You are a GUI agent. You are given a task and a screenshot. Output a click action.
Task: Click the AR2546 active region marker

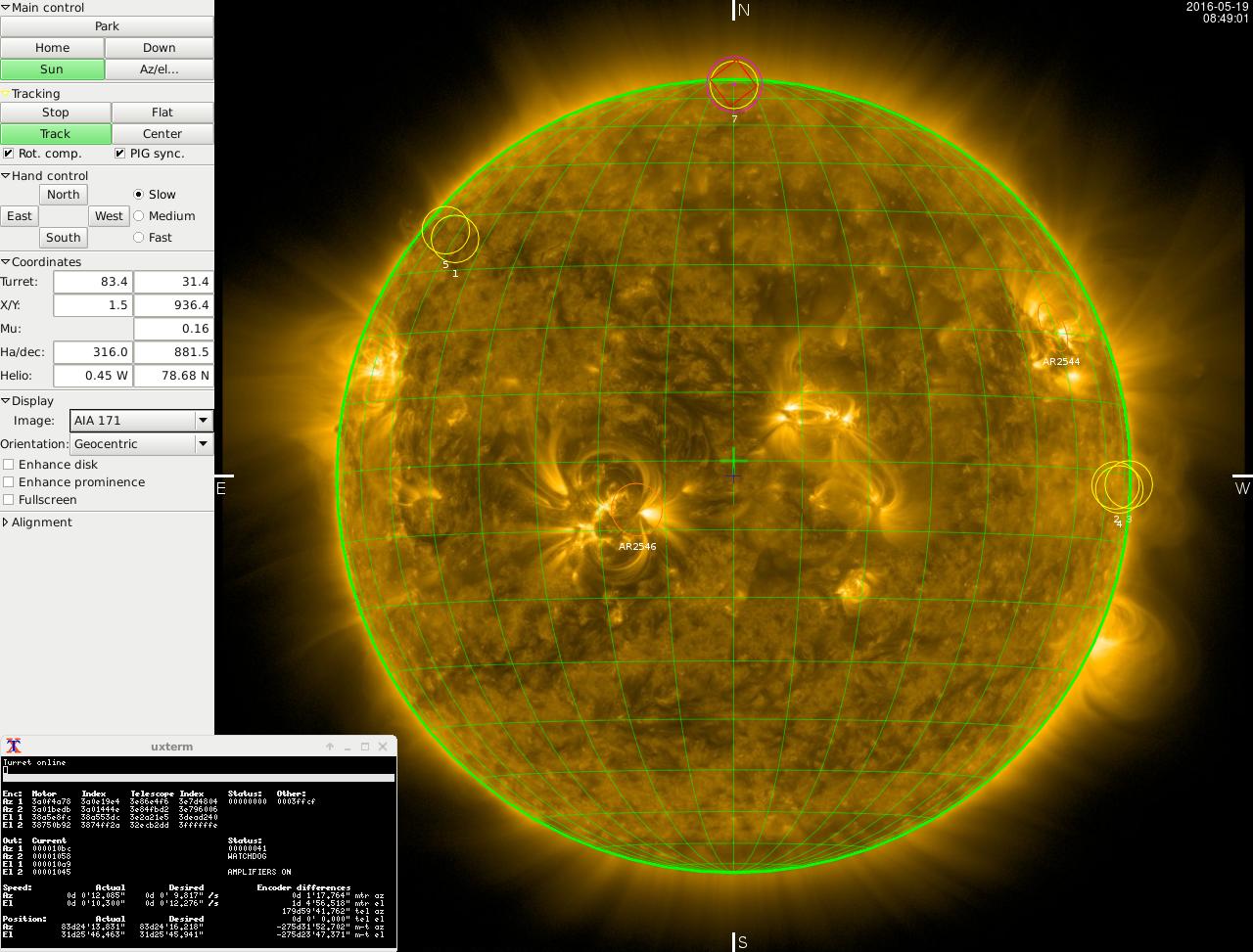pyautogui.click(x=635, y=512)
